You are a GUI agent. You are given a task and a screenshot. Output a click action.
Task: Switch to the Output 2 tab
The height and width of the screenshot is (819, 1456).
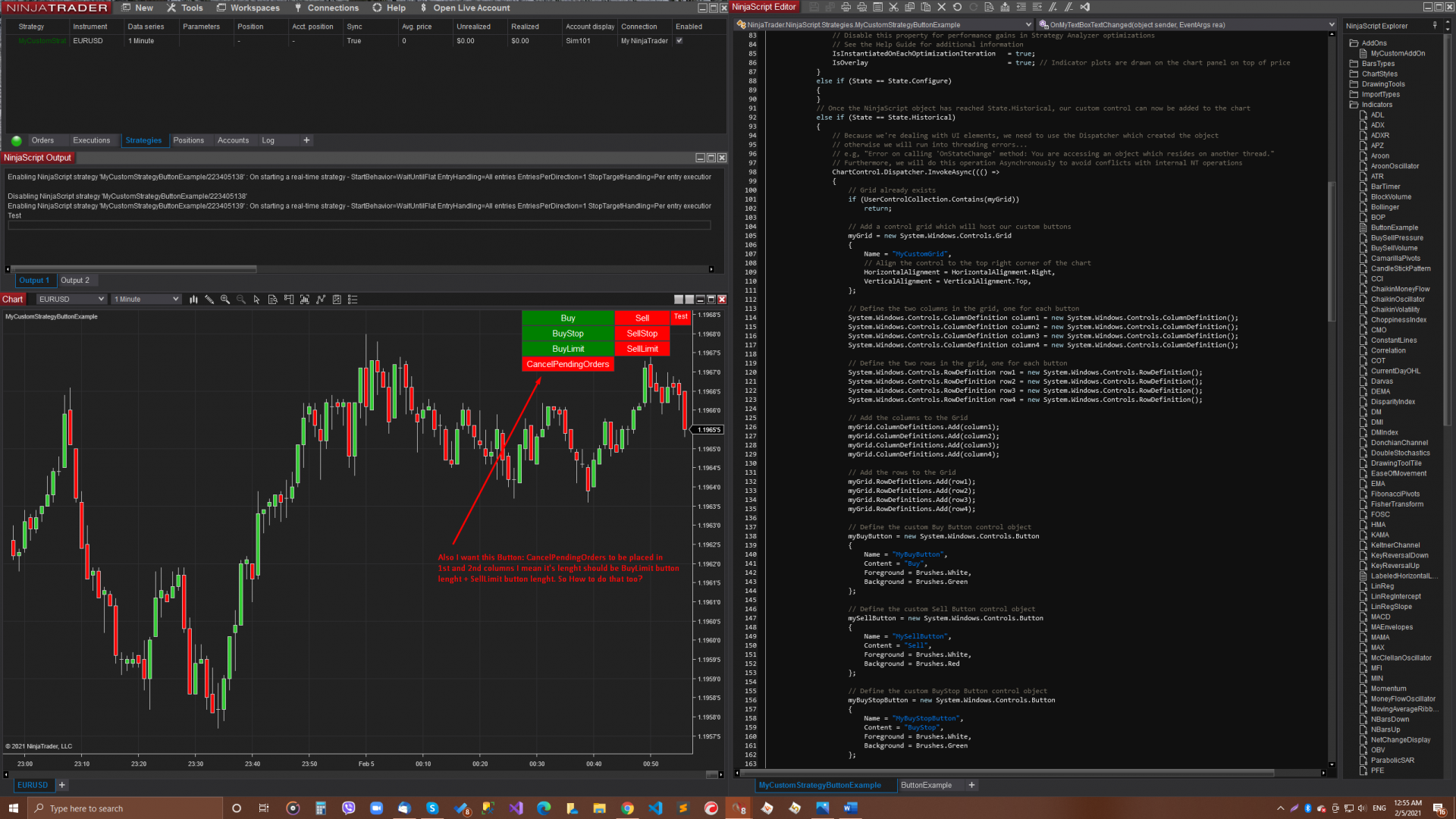point(75,281)
